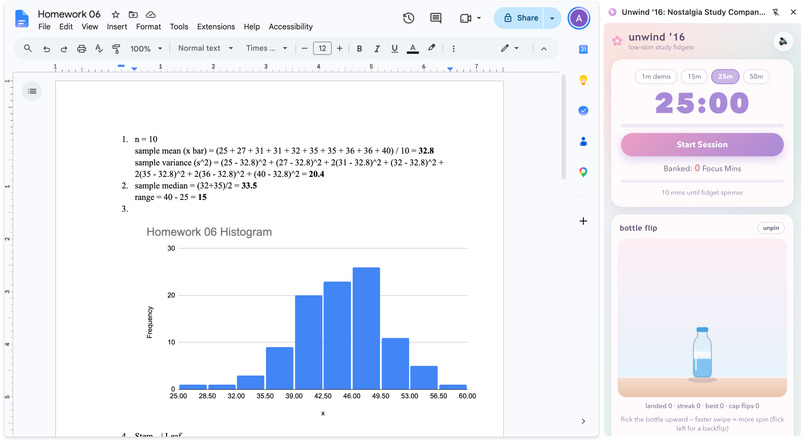Screen dimensions: 806x441
Task: Click the Google Docs home icon
Action: point(22,19)
